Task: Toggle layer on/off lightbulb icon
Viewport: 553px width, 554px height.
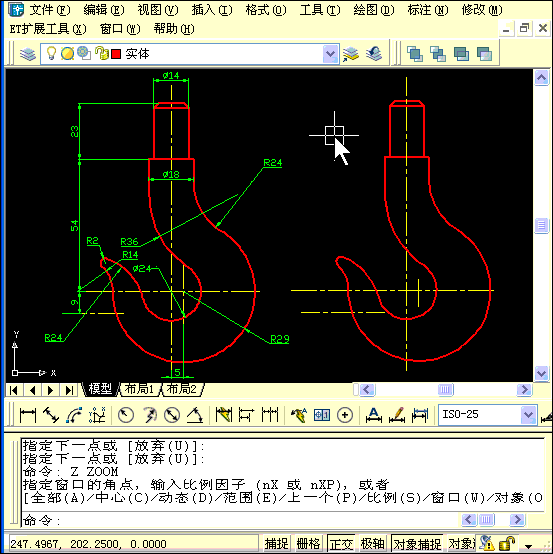Action: 52,53
